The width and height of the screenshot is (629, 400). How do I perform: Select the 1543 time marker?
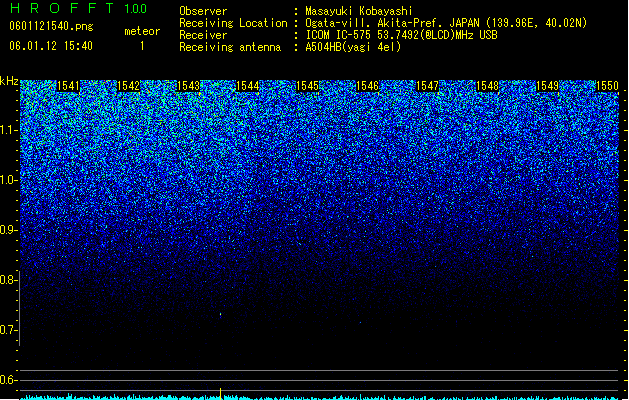coord(188,86)
